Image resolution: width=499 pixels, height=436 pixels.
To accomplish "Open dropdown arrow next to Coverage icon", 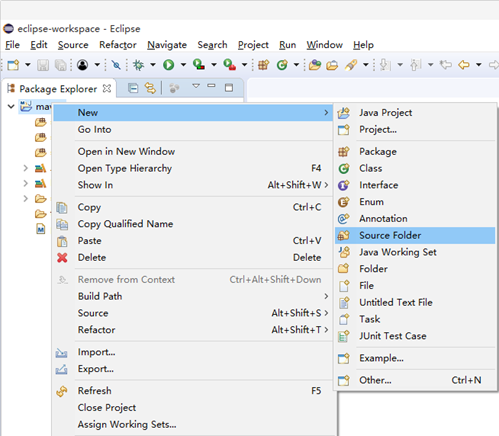I will tap(214, 65).
